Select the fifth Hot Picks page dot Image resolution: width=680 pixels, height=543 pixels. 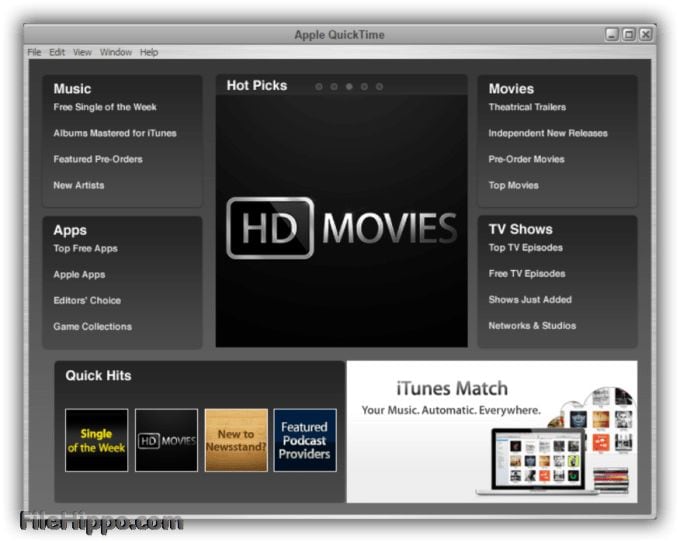(x=379, y=87)
